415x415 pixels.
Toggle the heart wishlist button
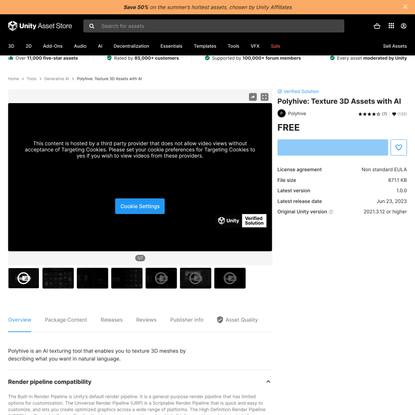(399, 147)
